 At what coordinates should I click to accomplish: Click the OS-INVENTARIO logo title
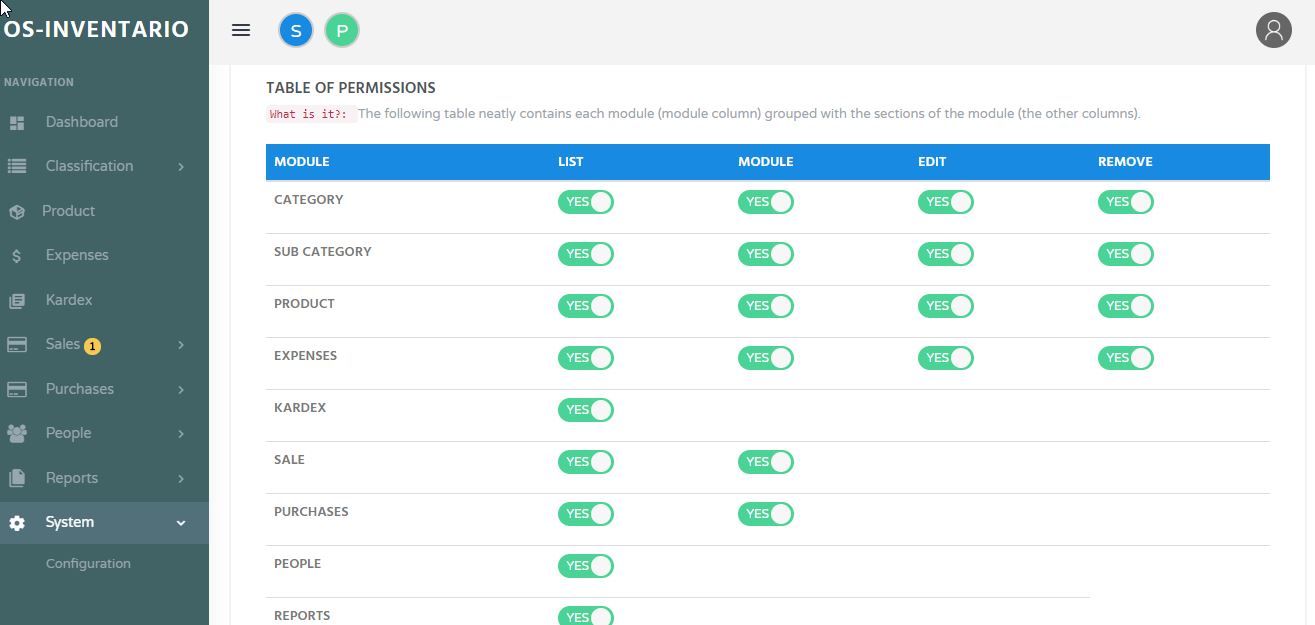click(96, 29)
